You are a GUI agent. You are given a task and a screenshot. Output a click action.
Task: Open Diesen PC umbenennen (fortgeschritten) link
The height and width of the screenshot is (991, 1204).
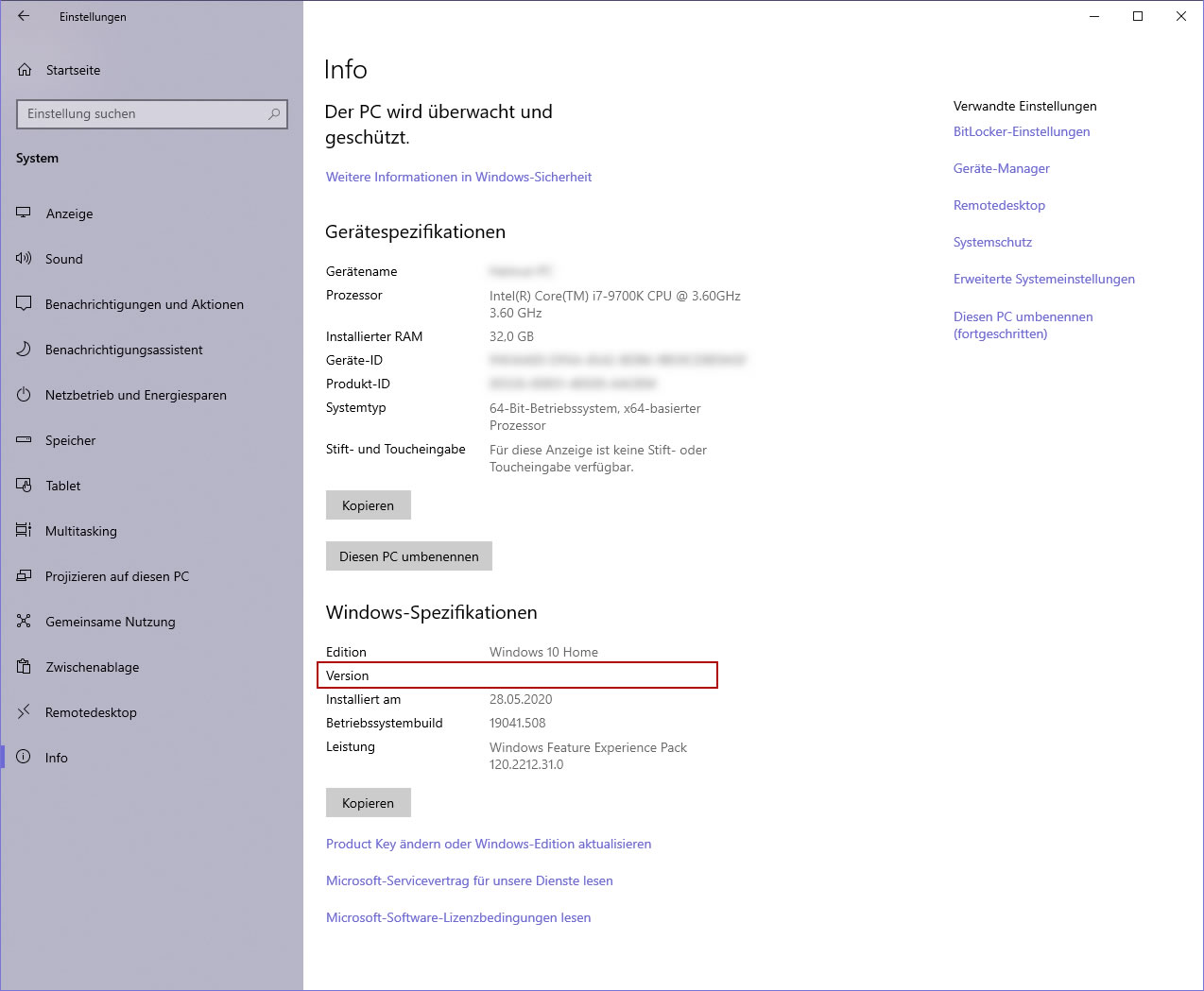(1023, 325)
